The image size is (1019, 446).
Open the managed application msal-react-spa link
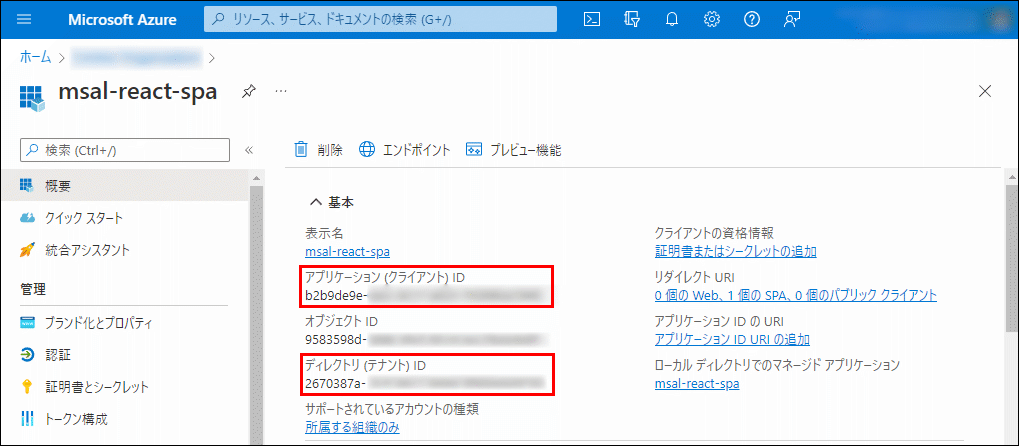point(697,384)
